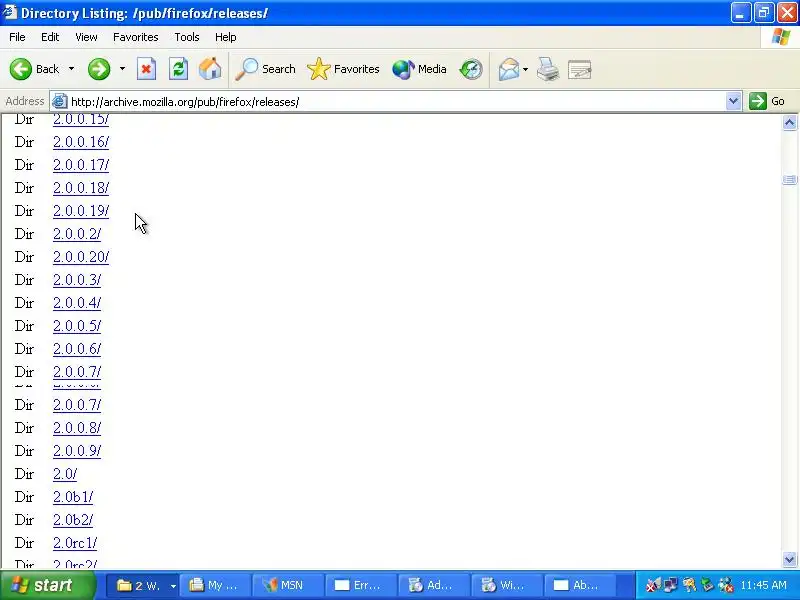Expand the Mail button dropdown arrow
This screenshot has height=600, width=800.
[526, 69]
